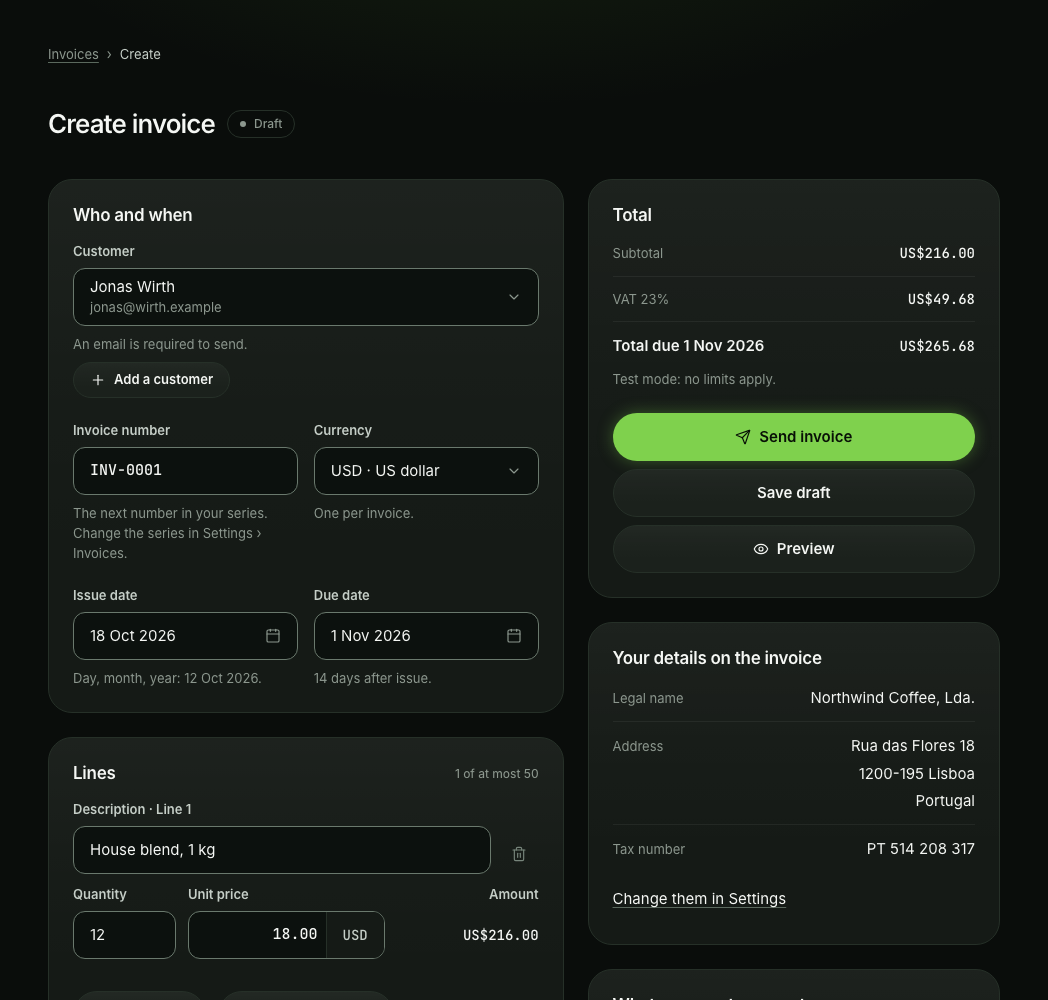
Task: Click 'Day, month, year: 12 Oct 2026.' hint
Action: (x=167, y=678)
